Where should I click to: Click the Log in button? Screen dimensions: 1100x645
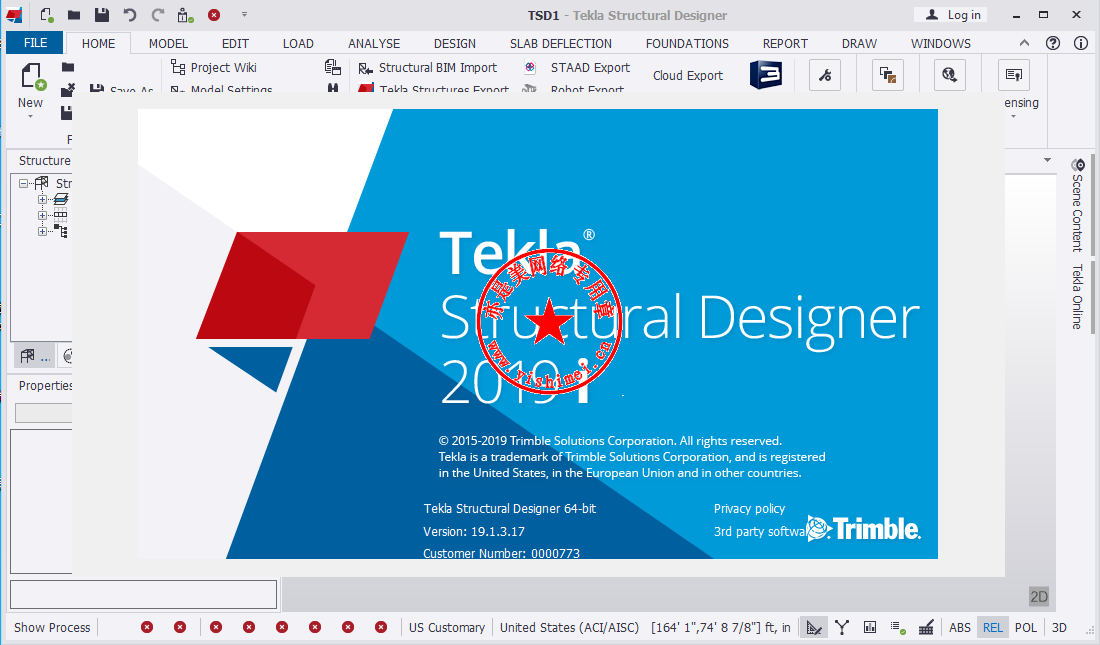tap(953, 15)
